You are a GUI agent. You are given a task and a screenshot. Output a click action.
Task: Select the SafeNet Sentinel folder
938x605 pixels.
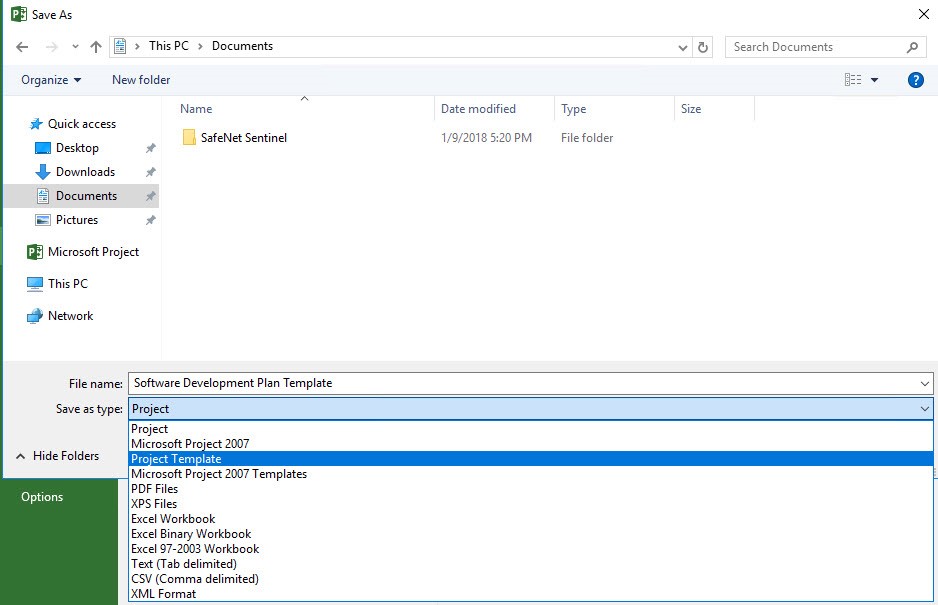point(243,138)
